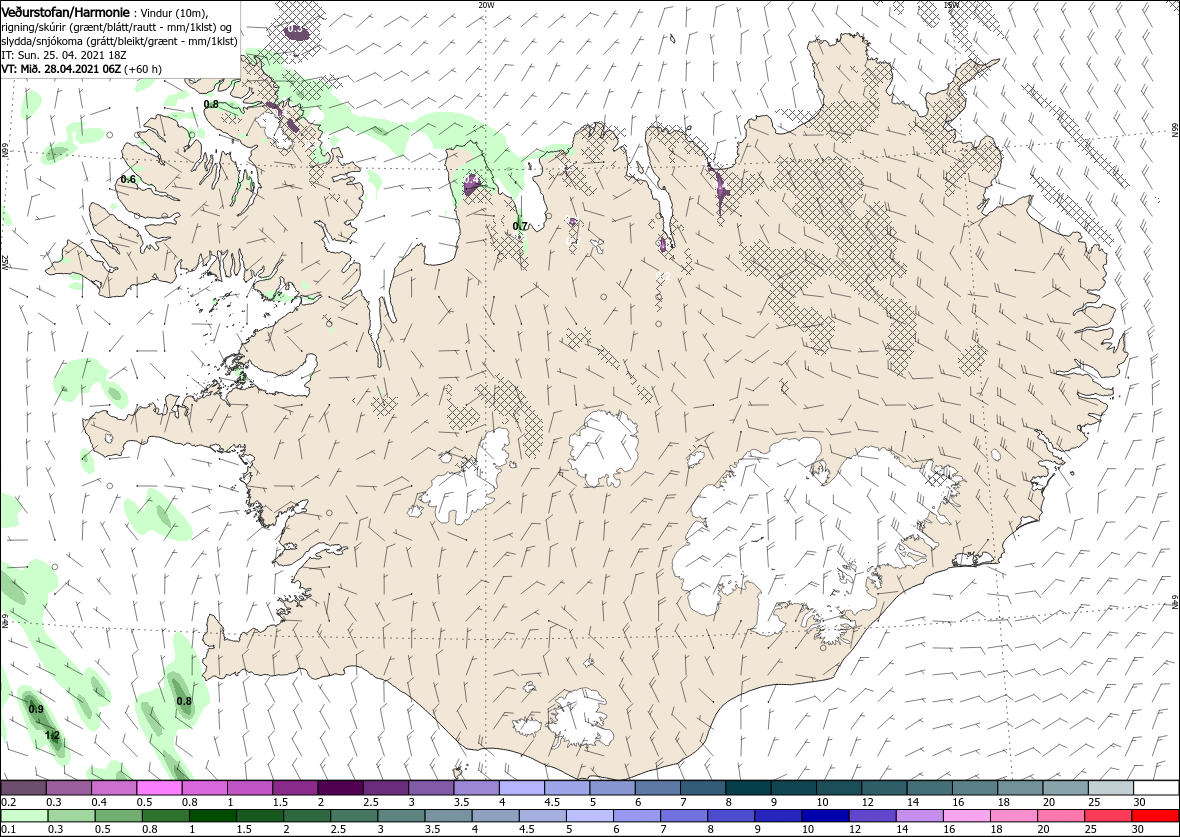Pick the deep navy blue 10–12 rain legend swatch
Image resolution: width=1180 pixels, height=837 pixels.
[x=825, y=816]
